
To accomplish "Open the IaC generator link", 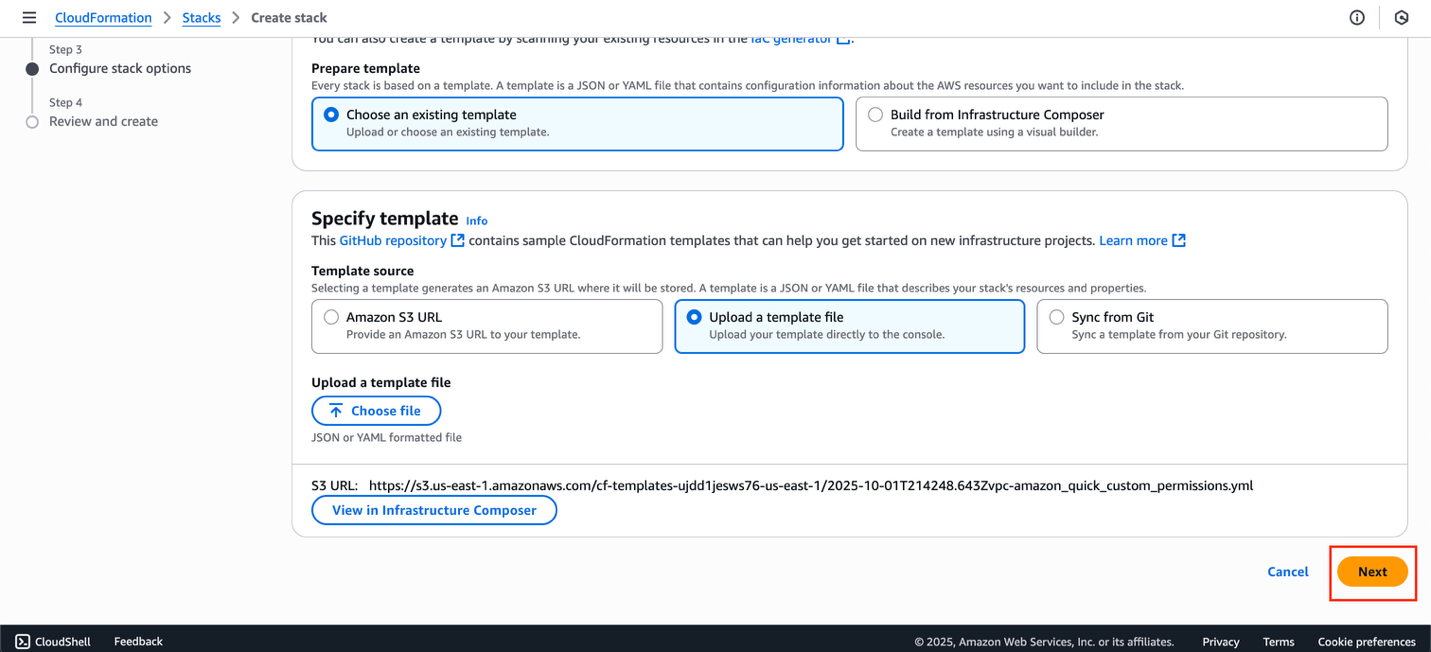I will coord(791,40).
